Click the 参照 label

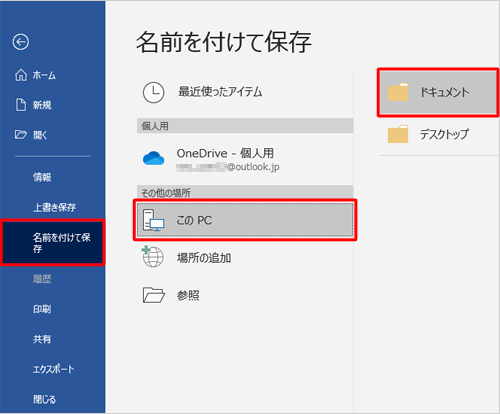pyautogui.click(x=188, y=295)
